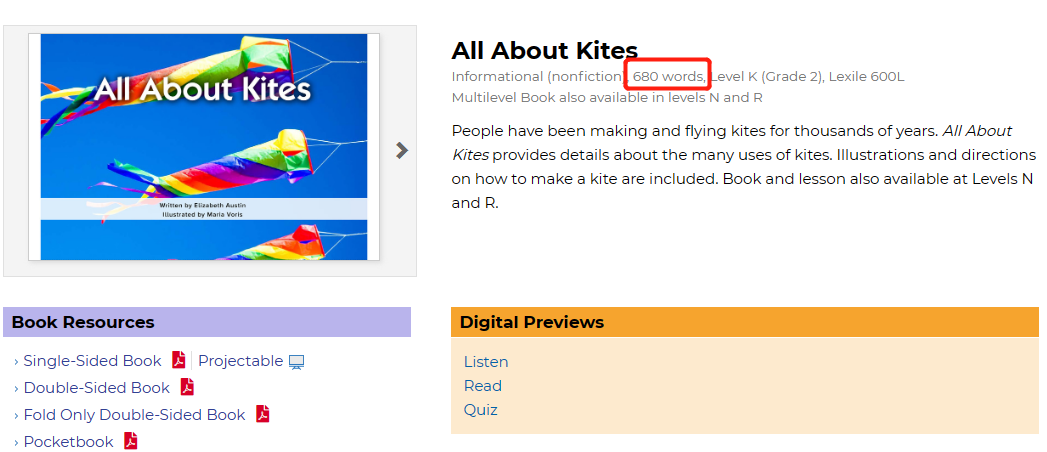Viewport: 1047px width, 452px height.
Task: Click the Book Resources section header
Action: [x=83, y=322]
